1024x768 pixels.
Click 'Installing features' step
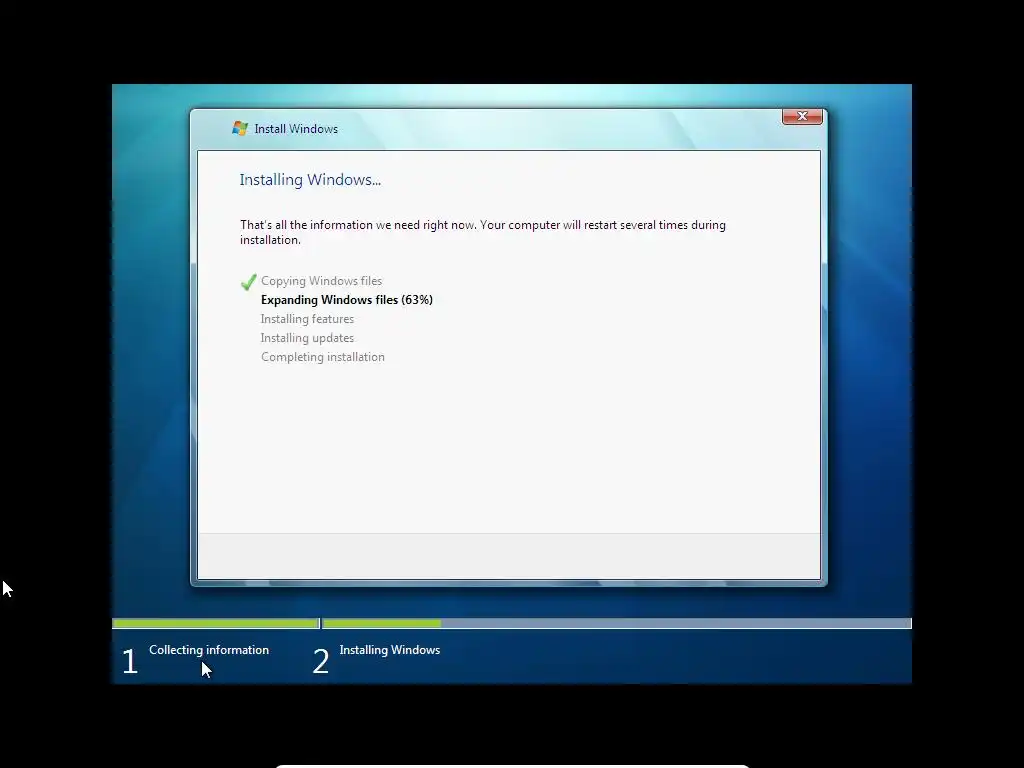pyautogui.click(x=308, y=319)
